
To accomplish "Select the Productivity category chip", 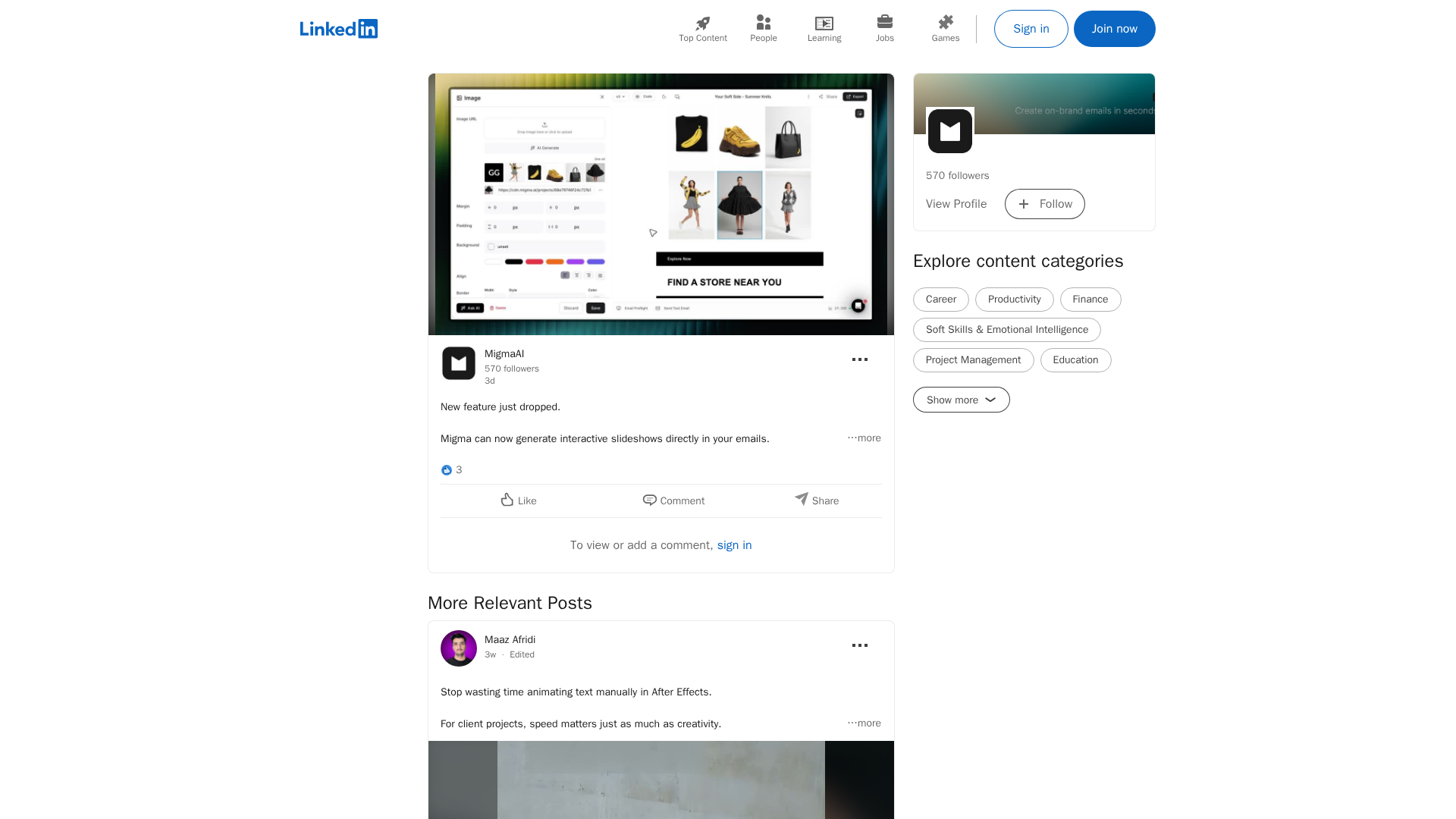I will point(1014,300).
